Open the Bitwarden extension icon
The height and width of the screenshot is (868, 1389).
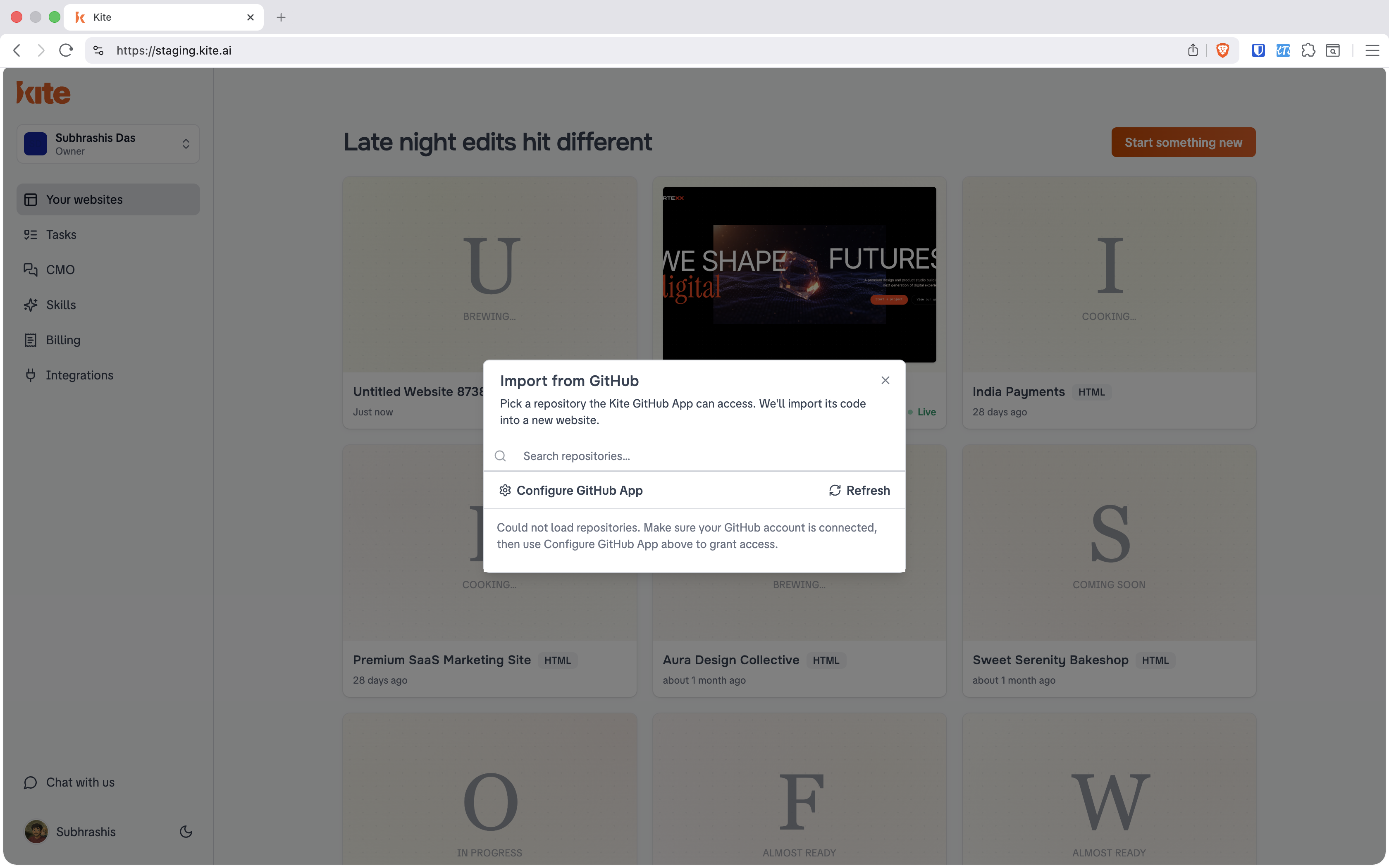click(x=1258, y=50)
